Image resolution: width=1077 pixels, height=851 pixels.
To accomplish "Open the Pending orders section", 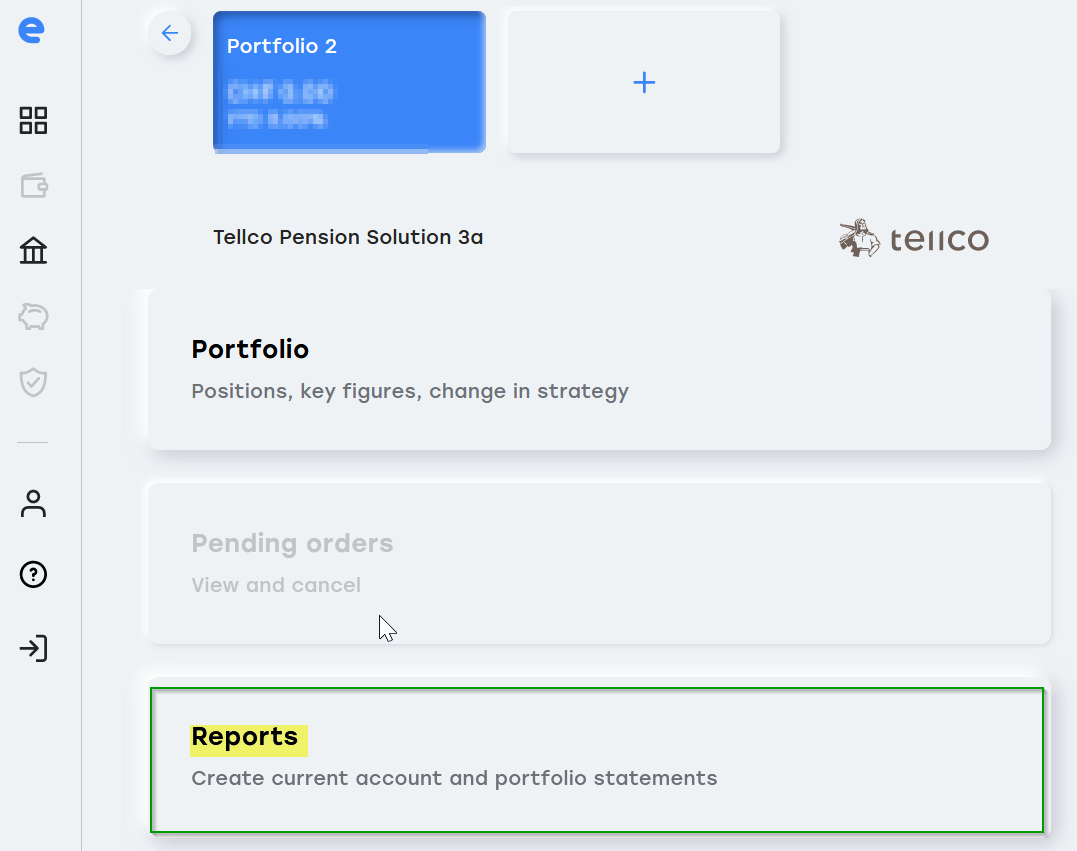I will point(599,564).
